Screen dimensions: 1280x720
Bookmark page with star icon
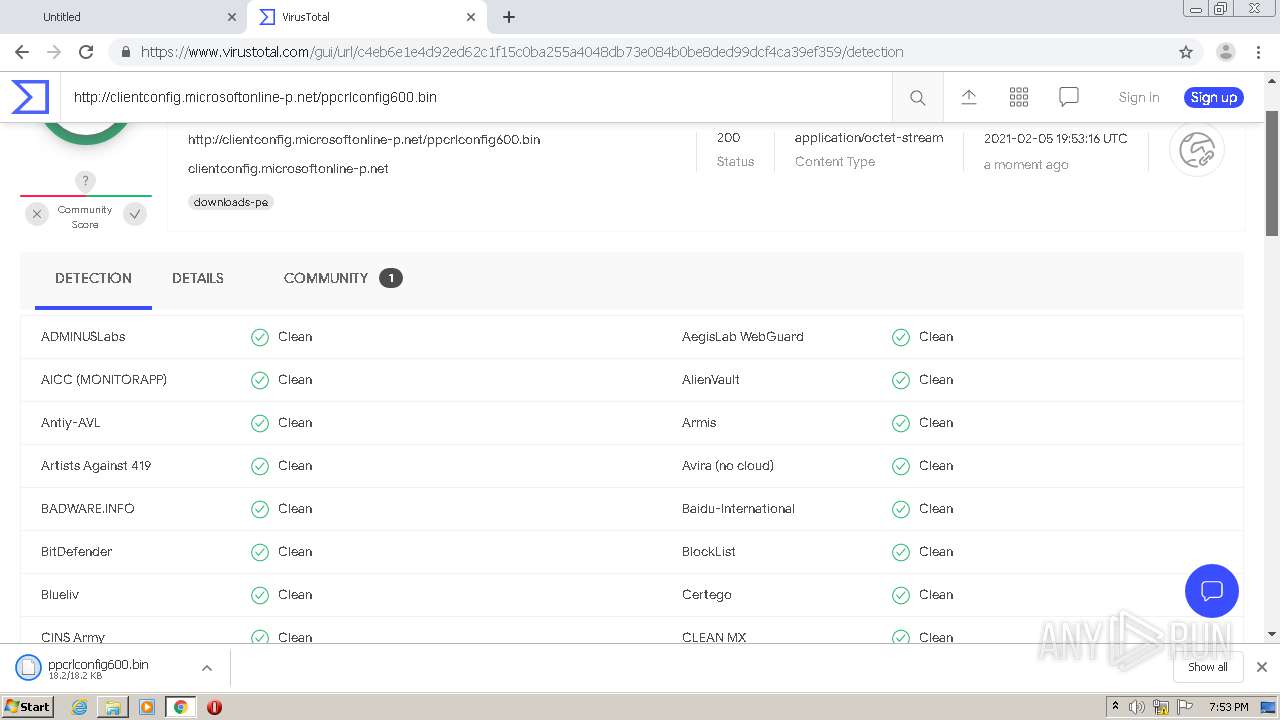click(1186, 52)
